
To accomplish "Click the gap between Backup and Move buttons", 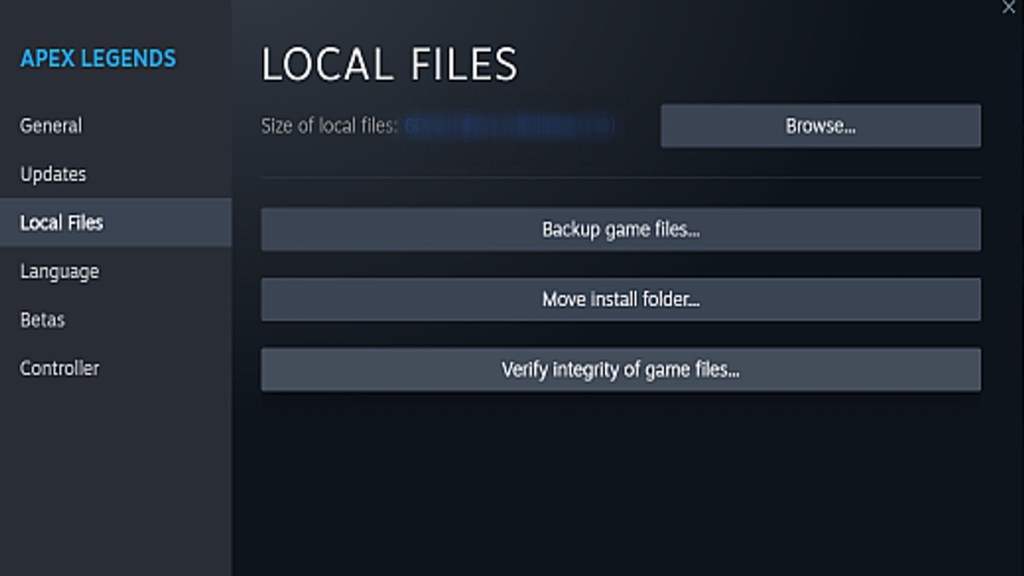I will tap(620, 264).
